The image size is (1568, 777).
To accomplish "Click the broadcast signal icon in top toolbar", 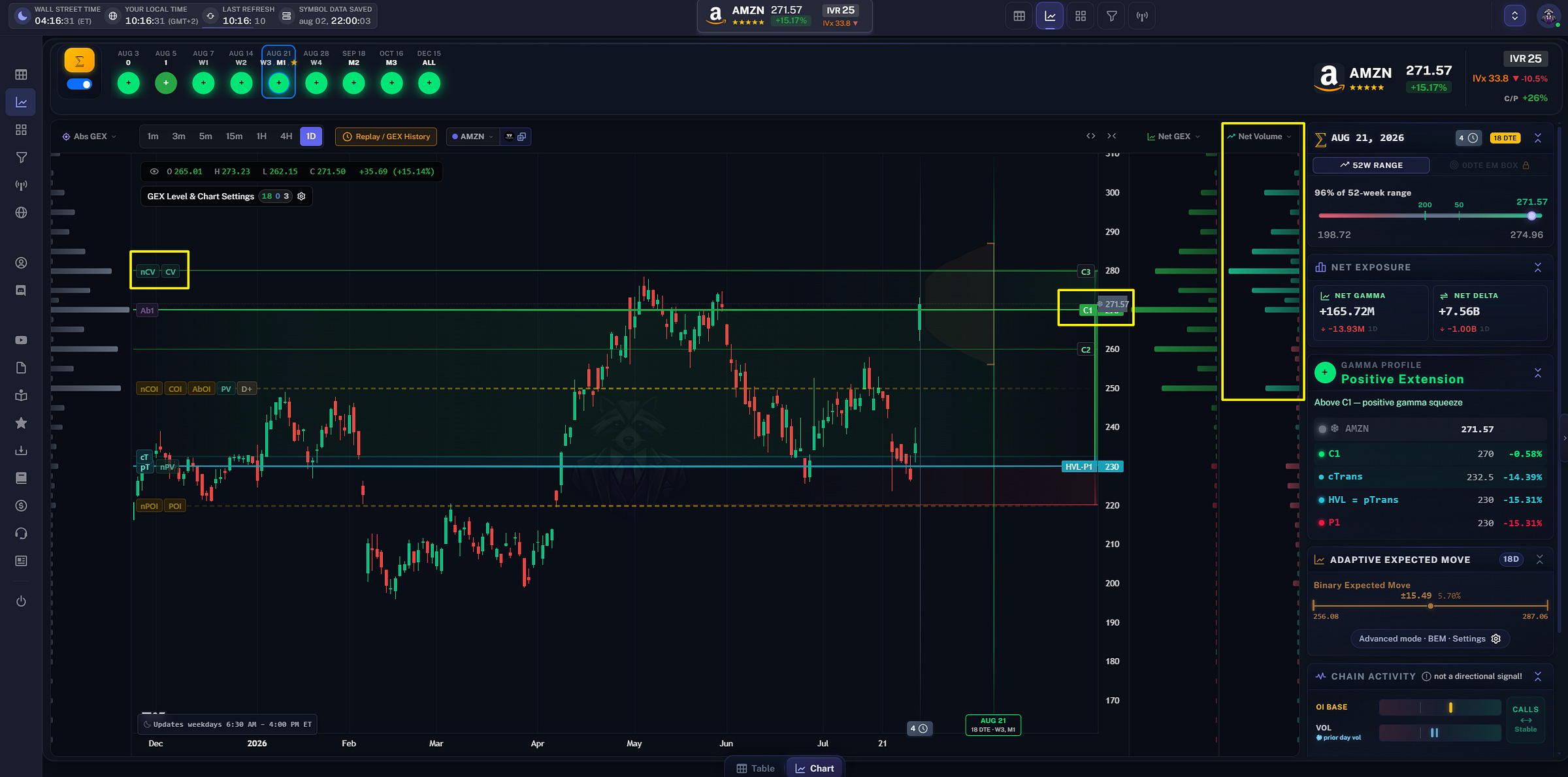I will point(1142,16).
